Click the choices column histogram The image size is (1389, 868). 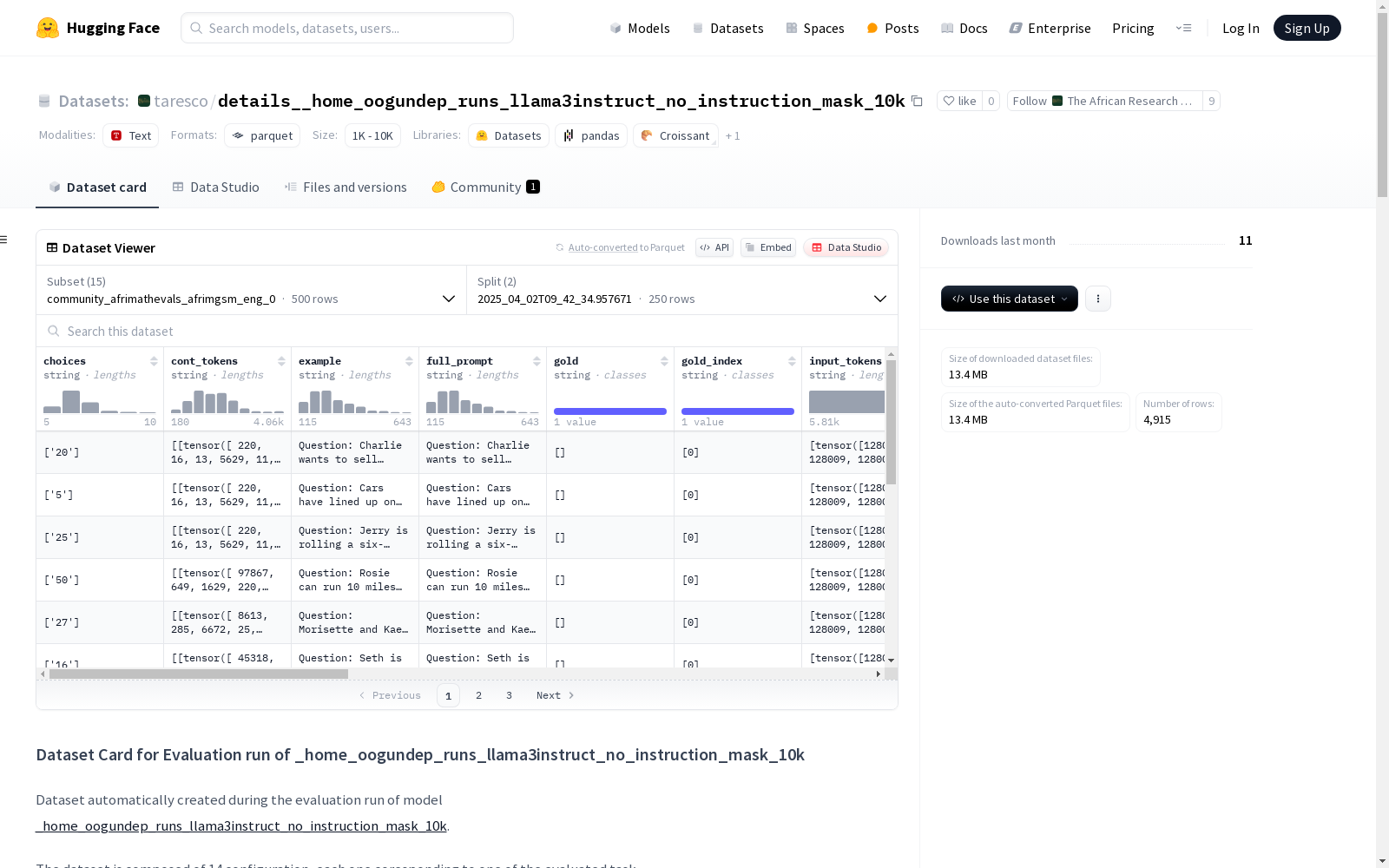[x=100, y=402]
